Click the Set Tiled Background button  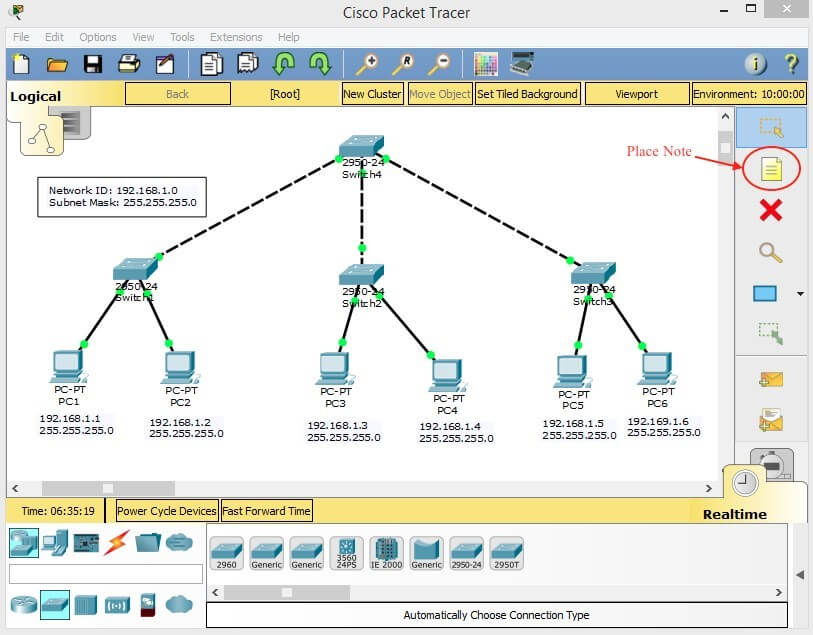[527, 94]
